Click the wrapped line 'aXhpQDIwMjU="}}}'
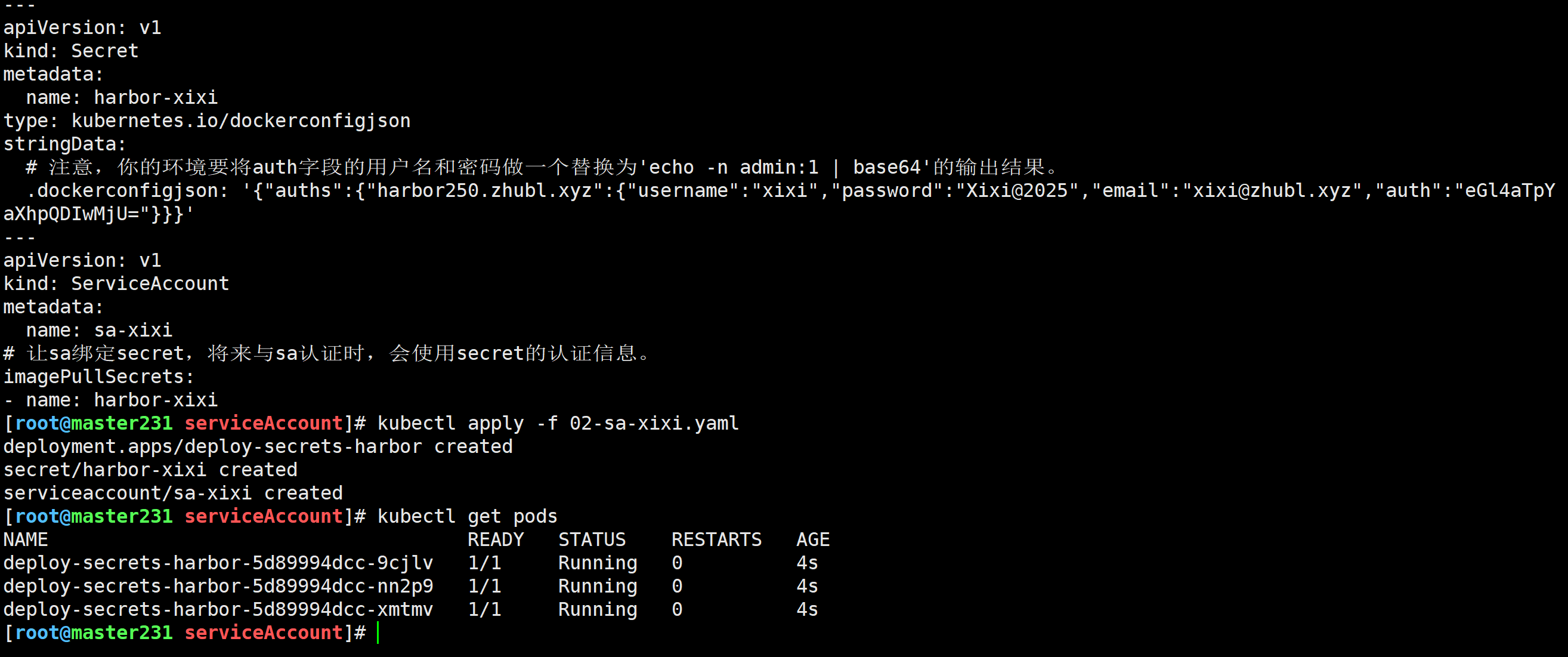1568x657 pixels. [x=98, y=214]
